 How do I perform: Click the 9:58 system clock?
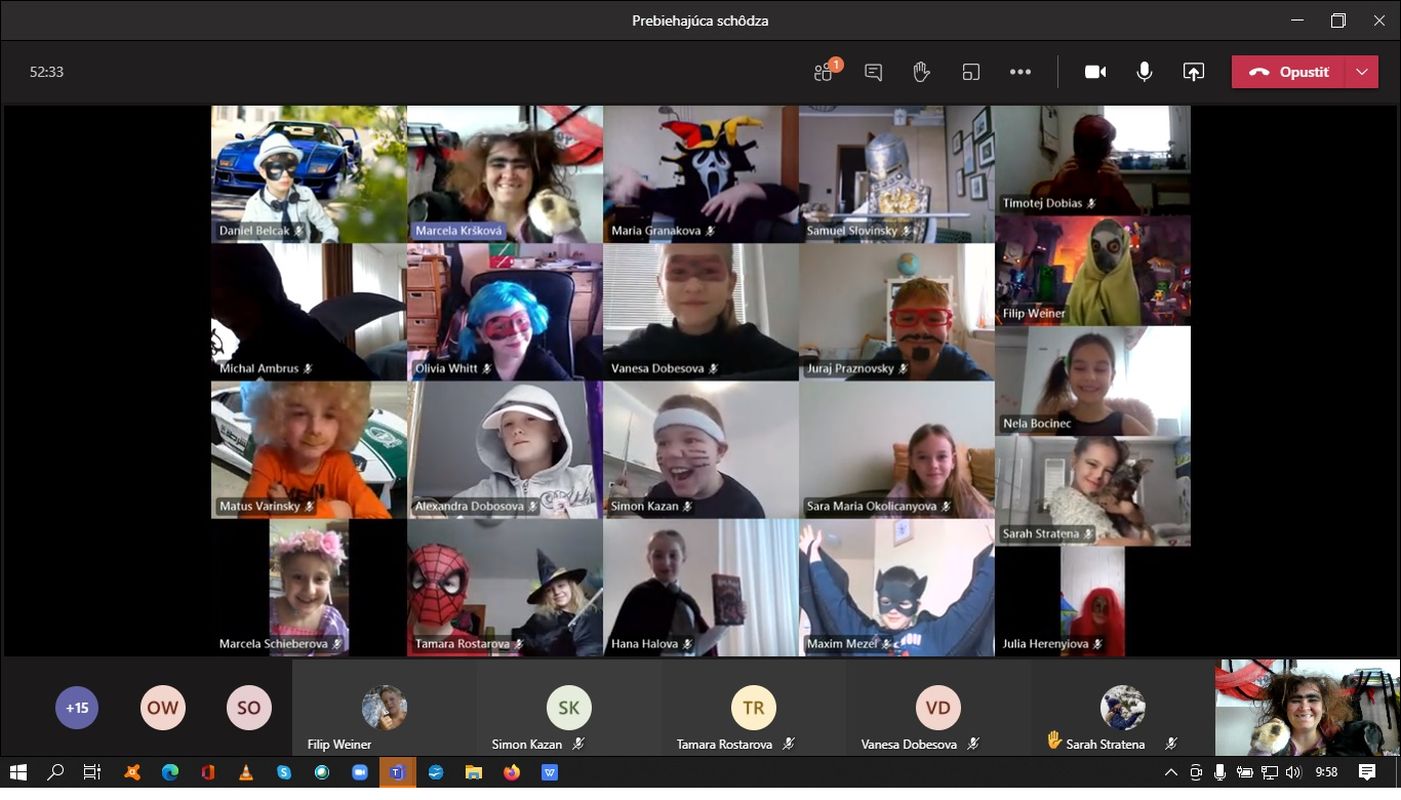click(x=1327, y=772)
